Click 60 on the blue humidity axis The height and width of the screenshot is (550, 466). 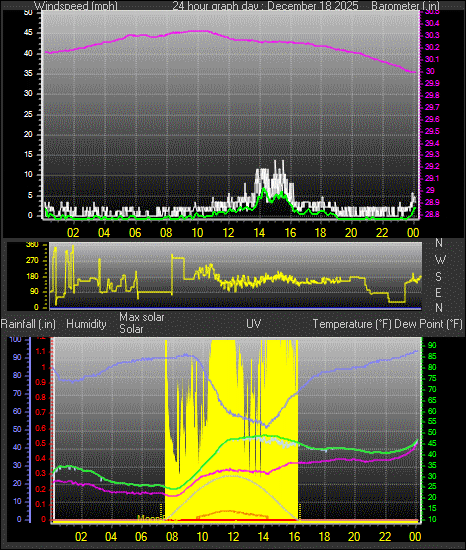[x=17, y=411]
